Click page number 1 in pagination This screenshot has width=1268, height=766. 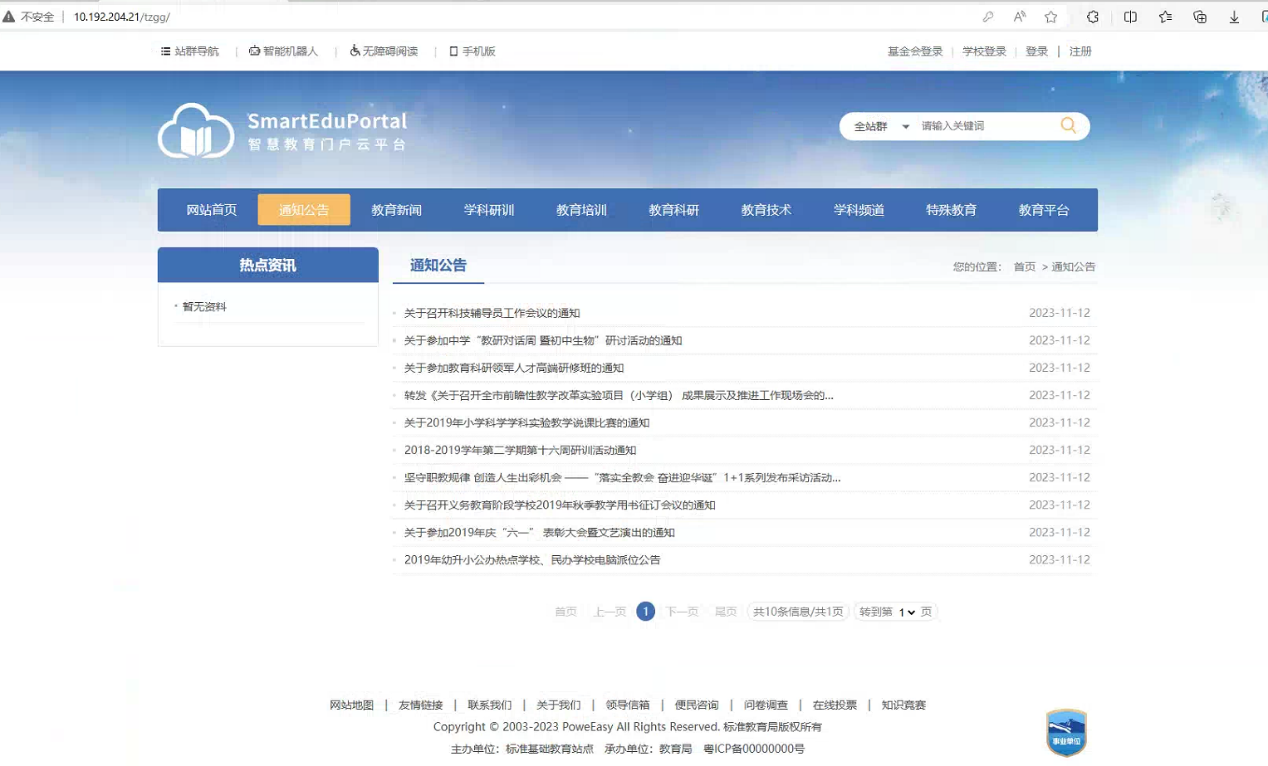646,612
